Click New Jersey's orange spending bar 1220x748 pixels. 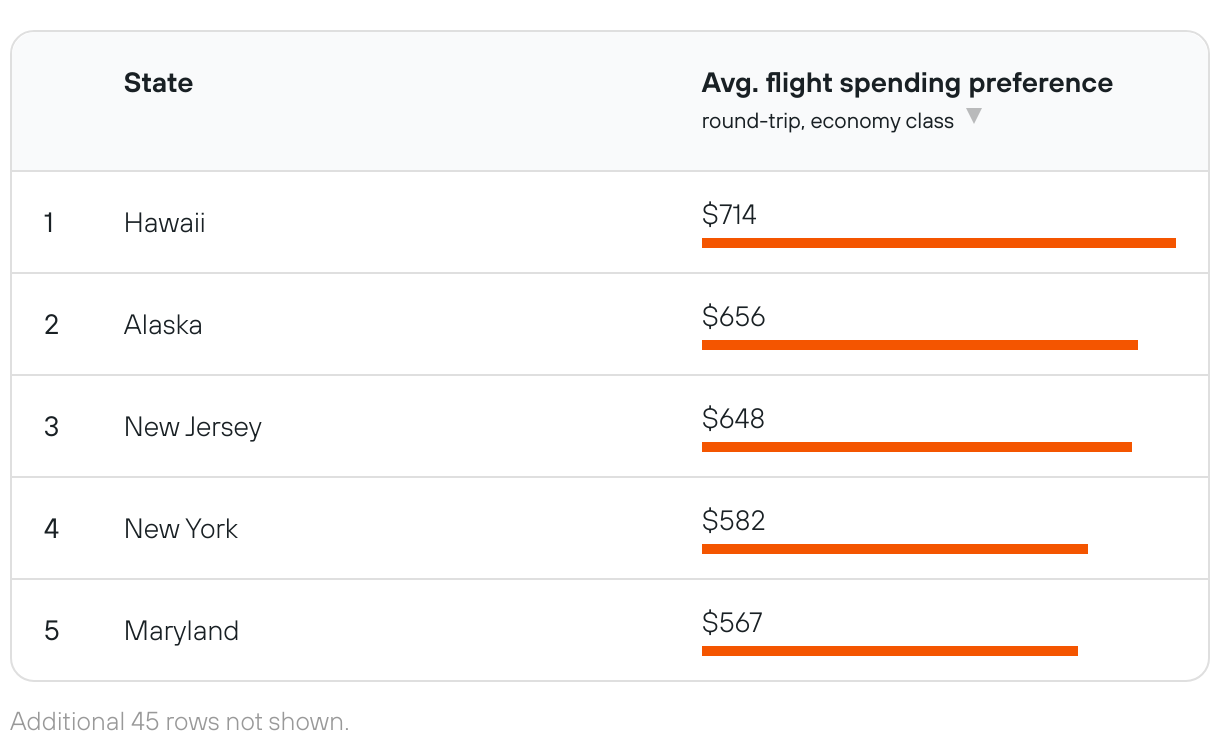[x=916, y=447]
